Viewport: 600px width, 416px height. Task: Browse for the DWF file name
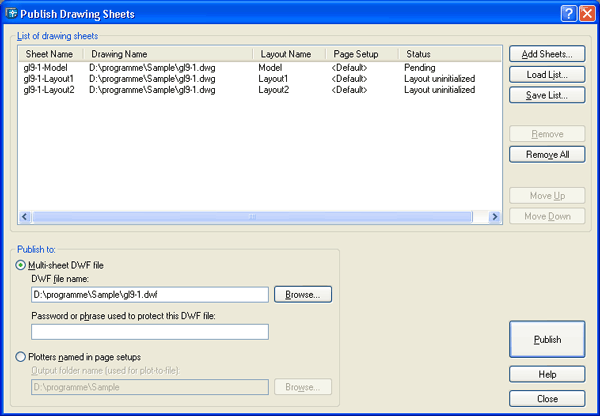pos(302,295)
